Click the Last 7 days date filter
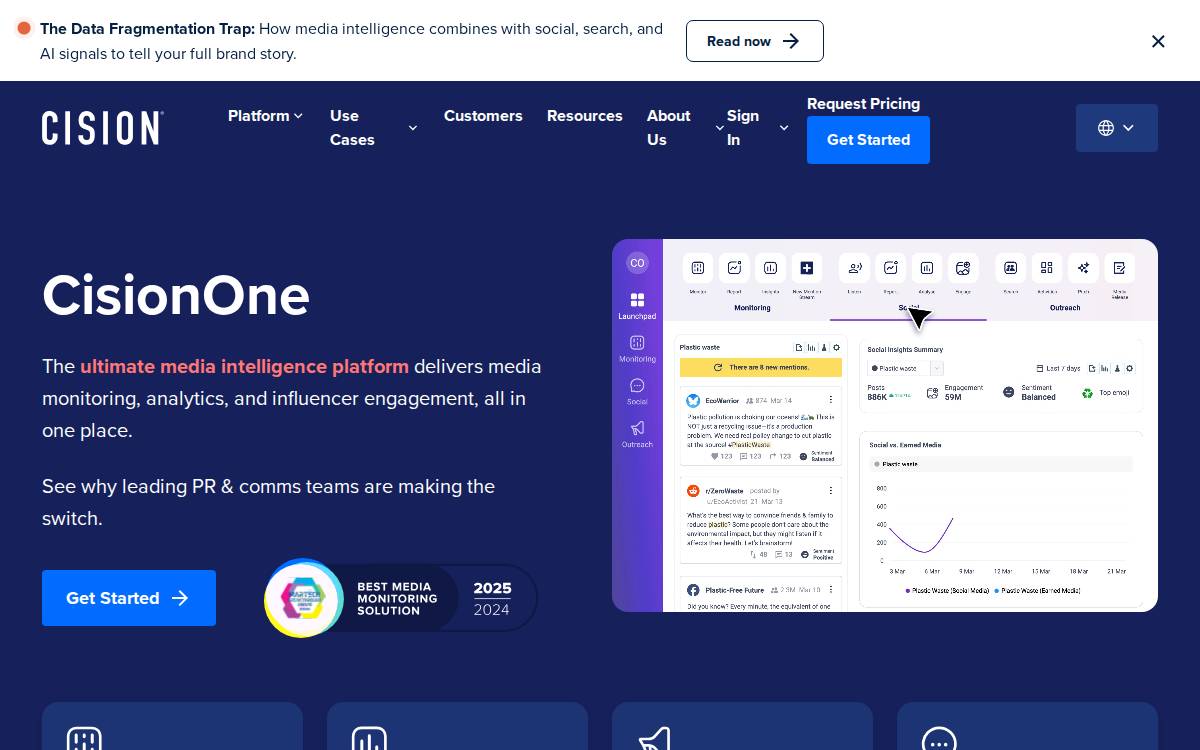 tap(1058, 368)
